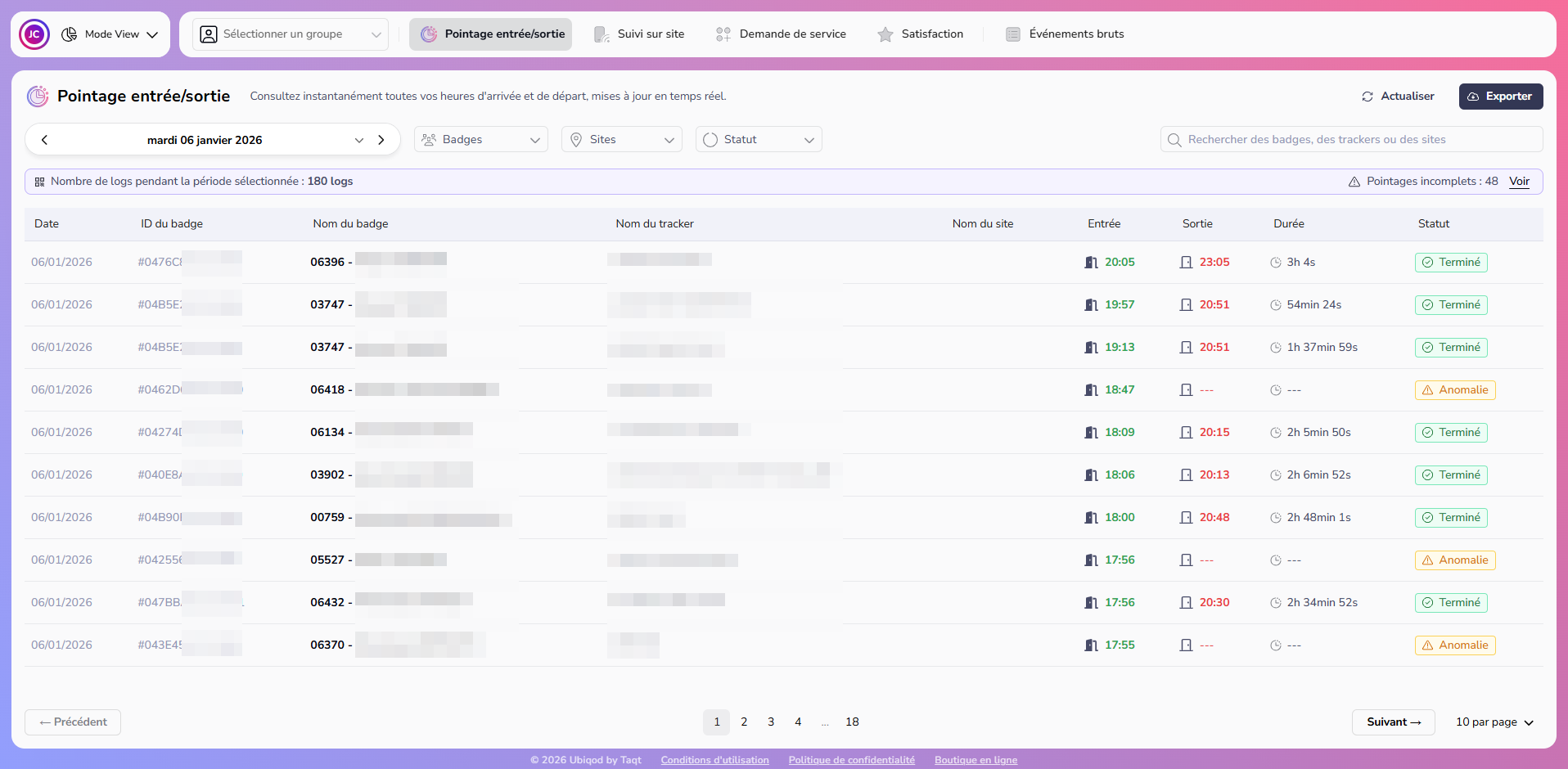
Task: Open the Statut filter dropdown
Action: (758, 140)
